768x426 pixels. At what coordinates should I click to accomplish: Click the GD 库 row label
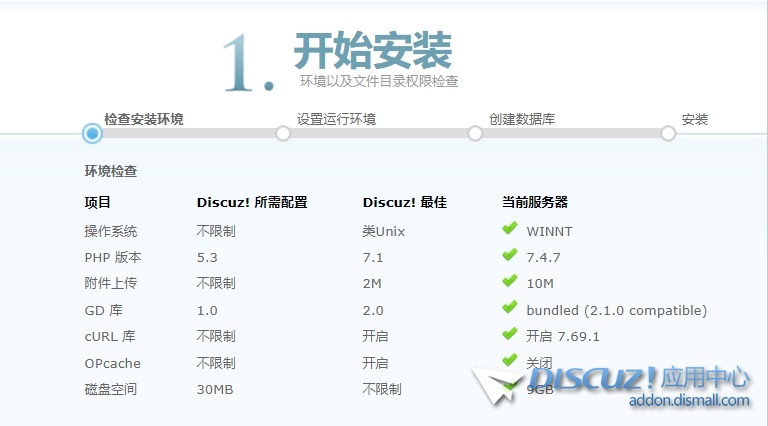(x=103, y=310)
